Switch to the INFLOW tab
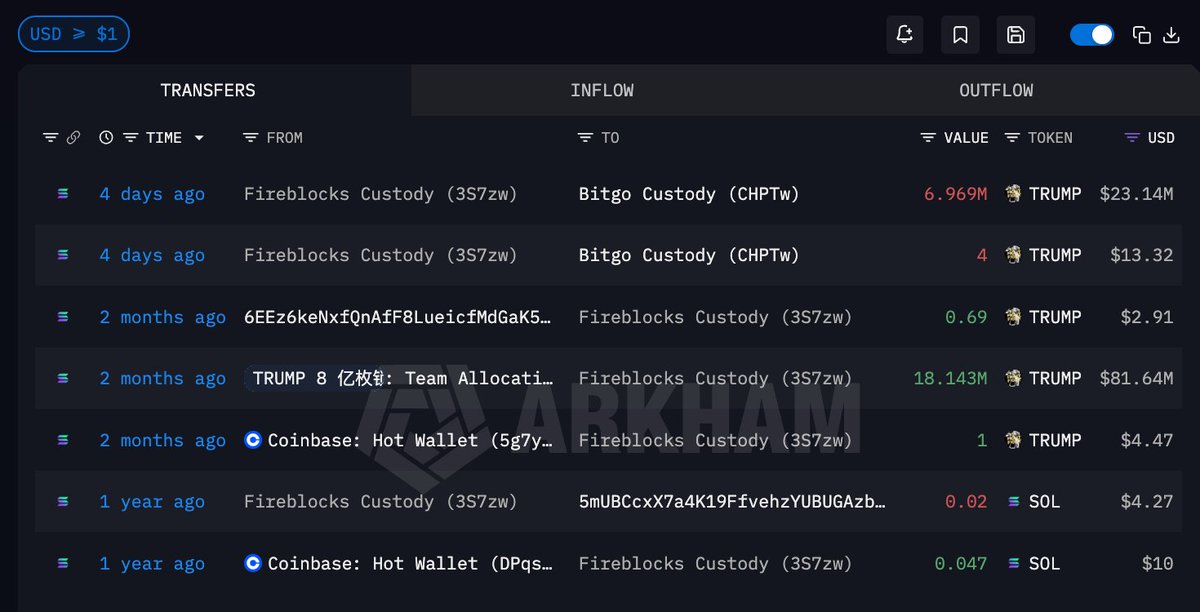This screenshot has width=1200, height=612. pyautogui.click(x=602, y=90)
